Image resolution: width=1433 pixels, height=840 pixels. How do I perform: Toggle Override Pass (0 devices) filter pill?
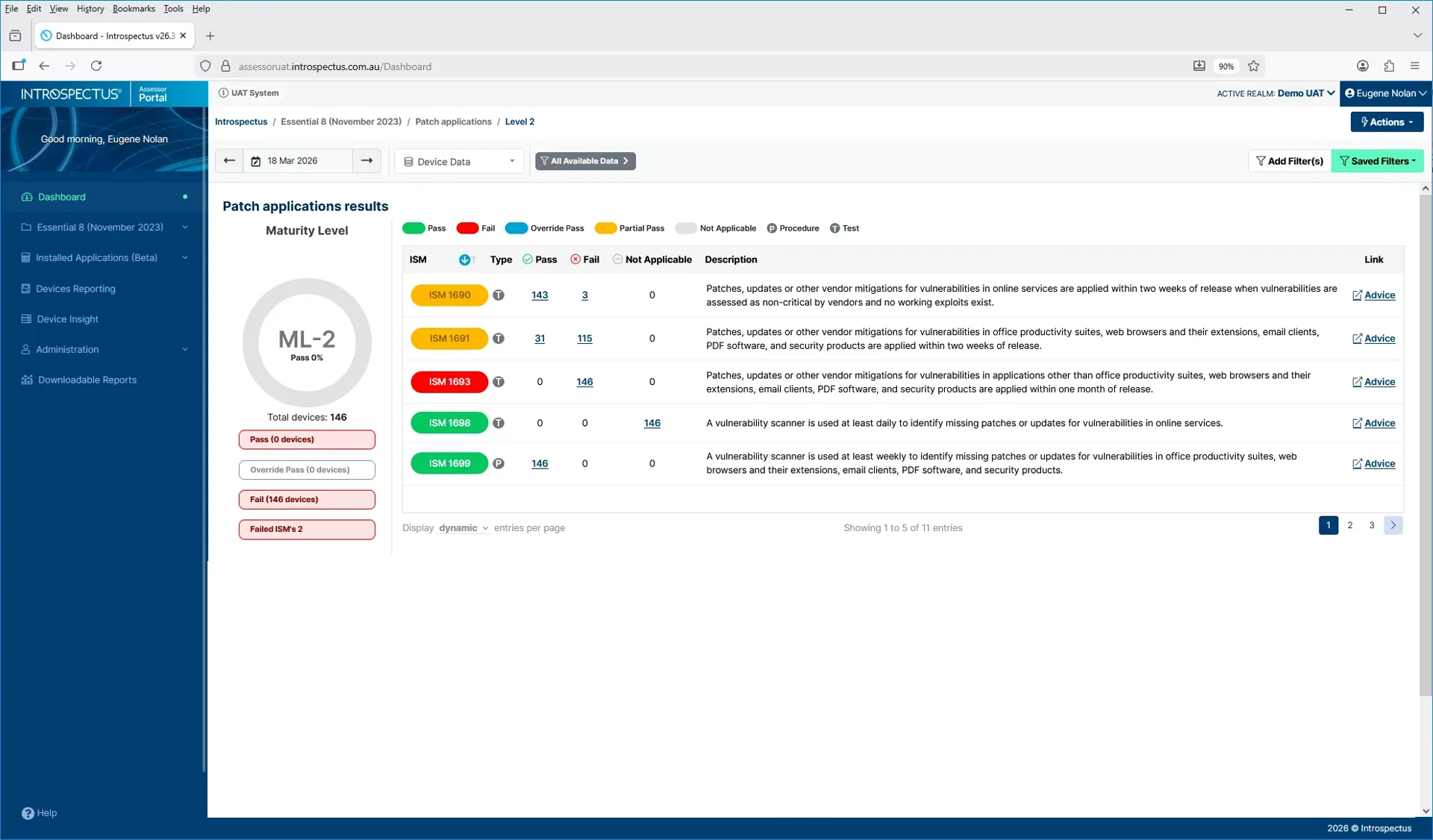[x=307, y=470]
